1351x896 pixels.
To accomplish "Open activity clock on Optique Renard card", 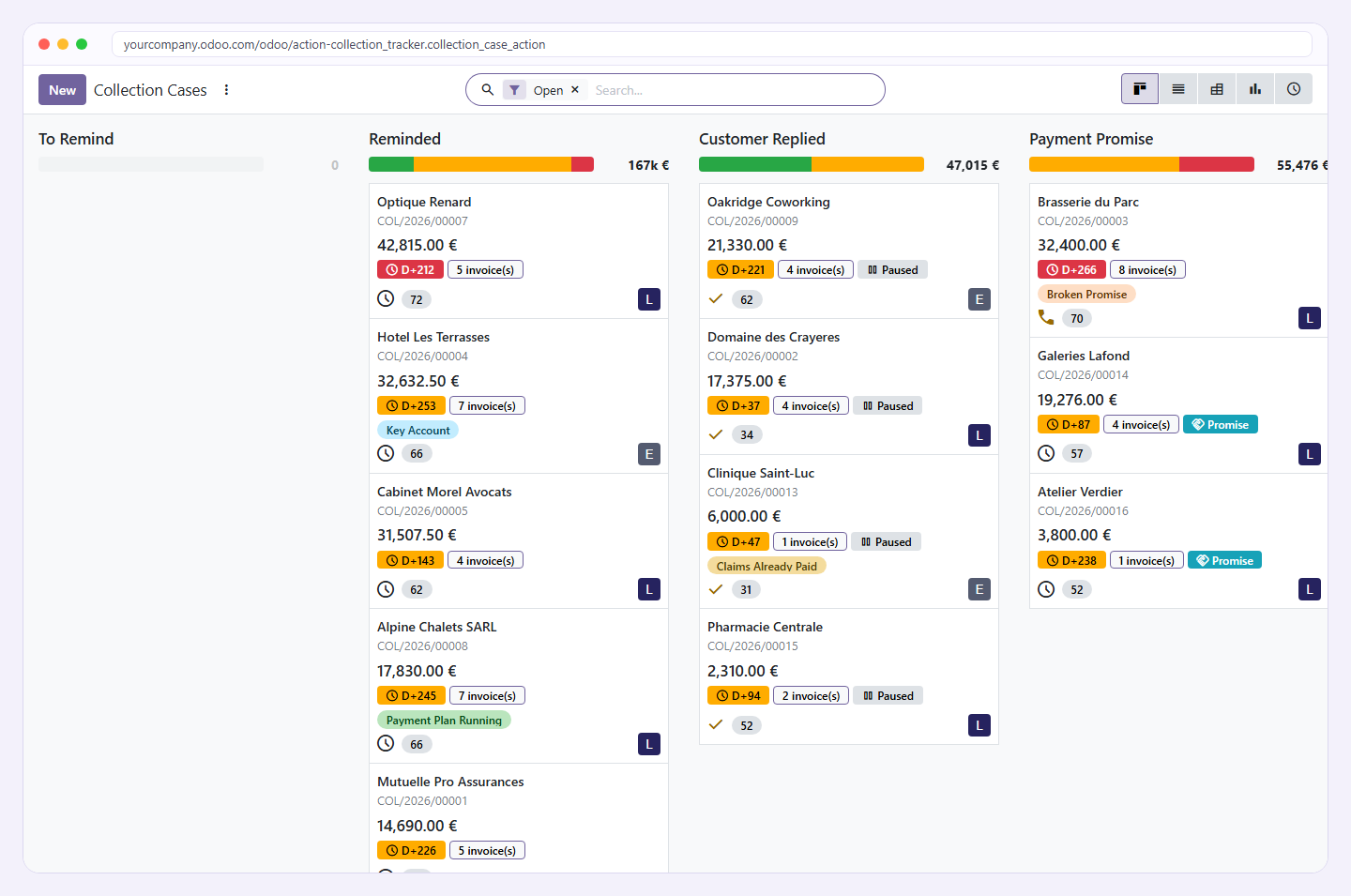I will click(386, 298).
